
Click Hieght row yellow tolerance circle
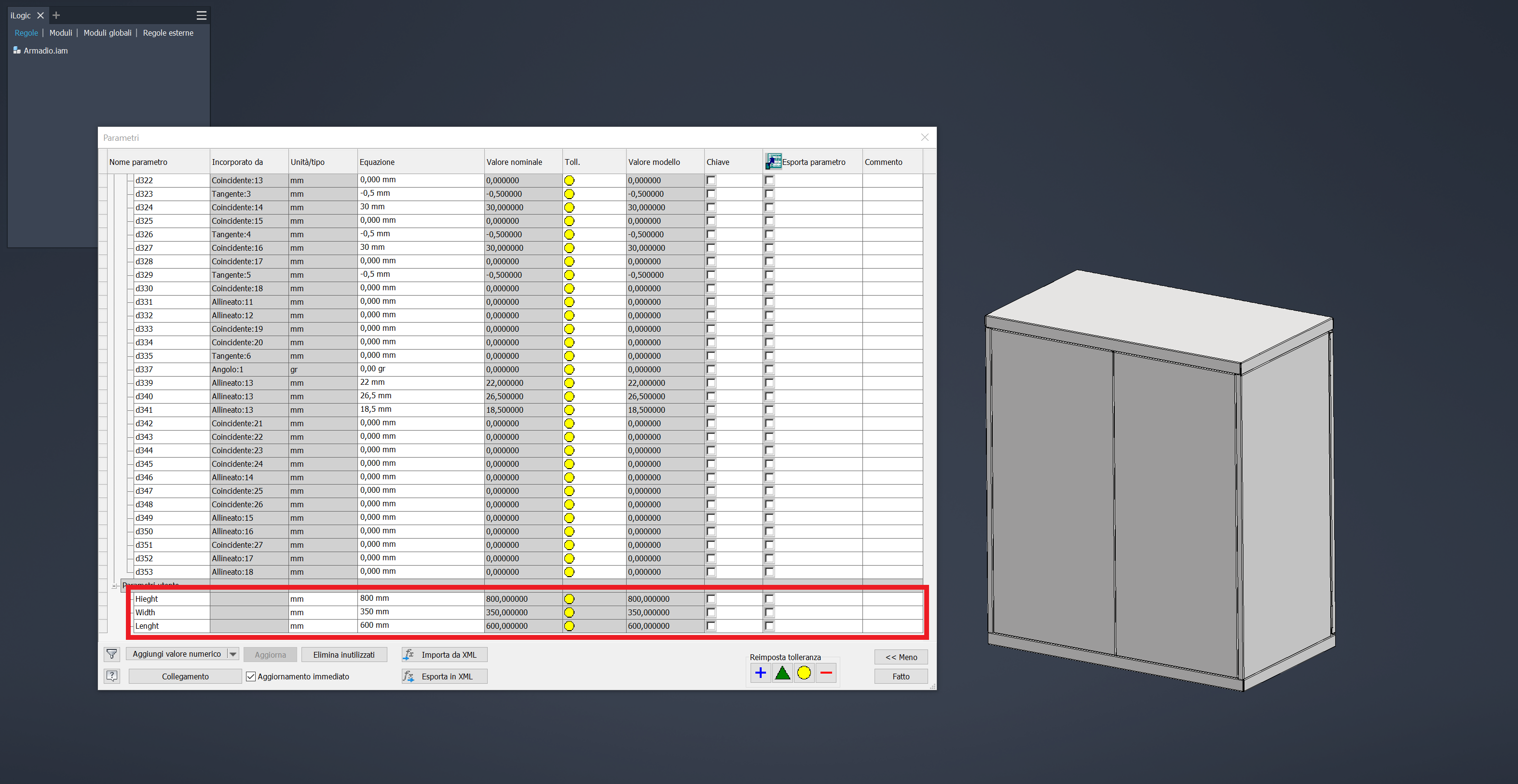[569, 599]
